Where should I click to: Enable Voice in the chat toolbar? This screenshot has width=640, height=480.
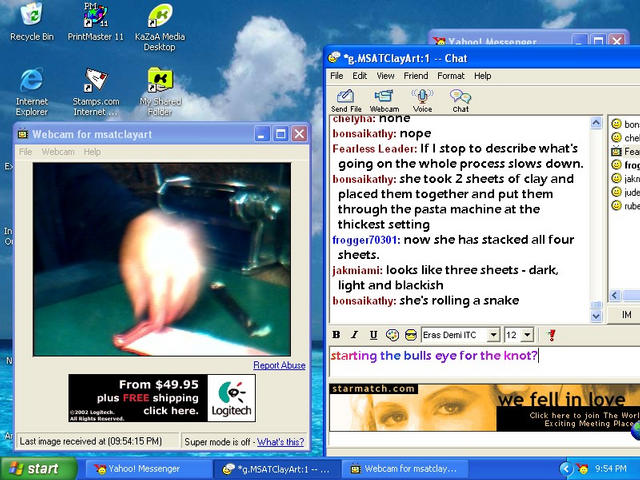422,100
